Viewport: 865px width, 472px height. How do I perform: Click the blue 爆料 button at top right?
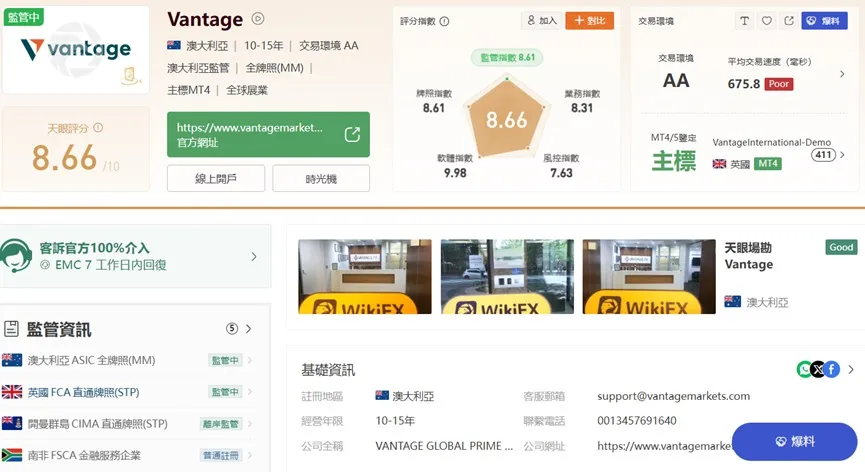coord(824,20)
